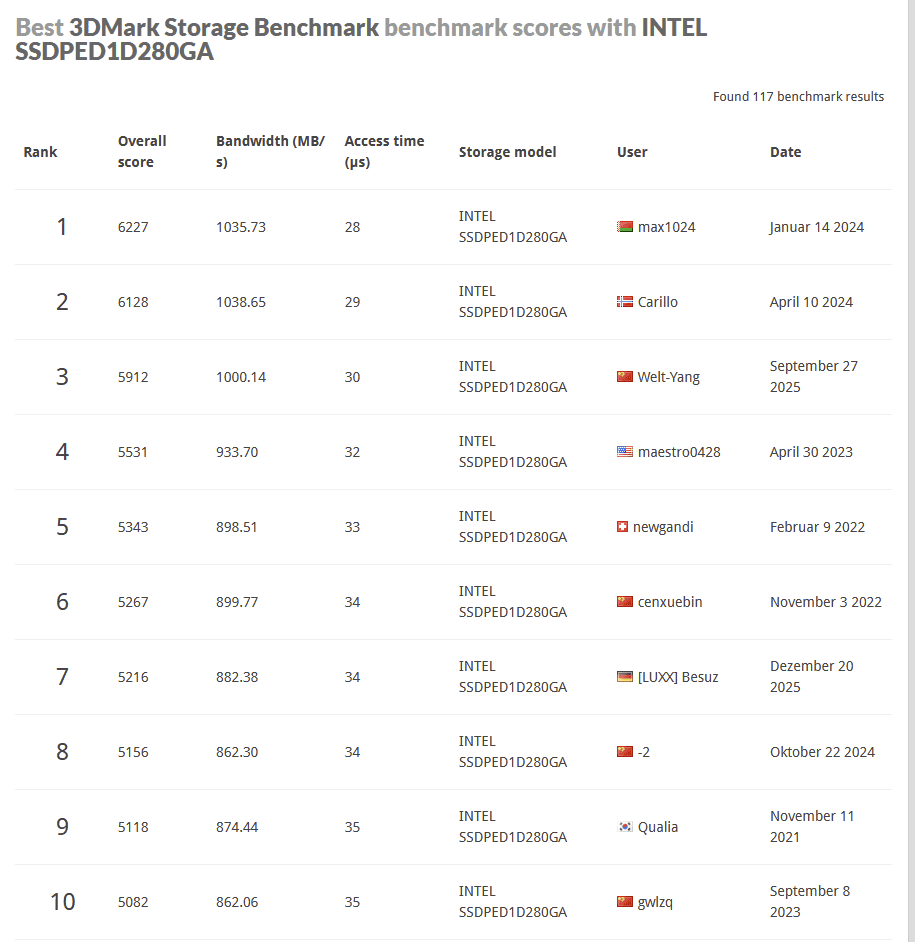Click the Access time column header
Screen dimensions: 915x942
pyautogui.click(x=384, y=152)
